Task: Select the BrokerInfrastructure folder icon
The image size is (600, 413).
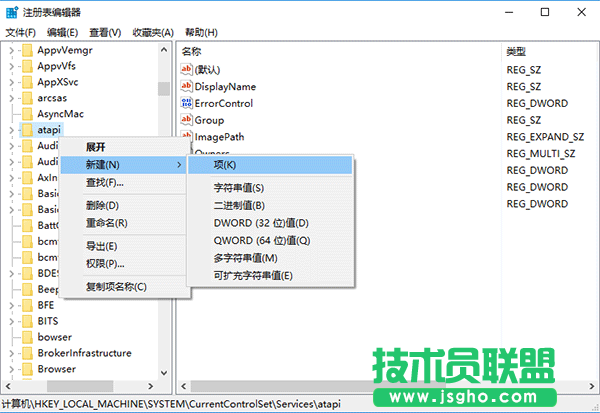Action: (27, 353)
